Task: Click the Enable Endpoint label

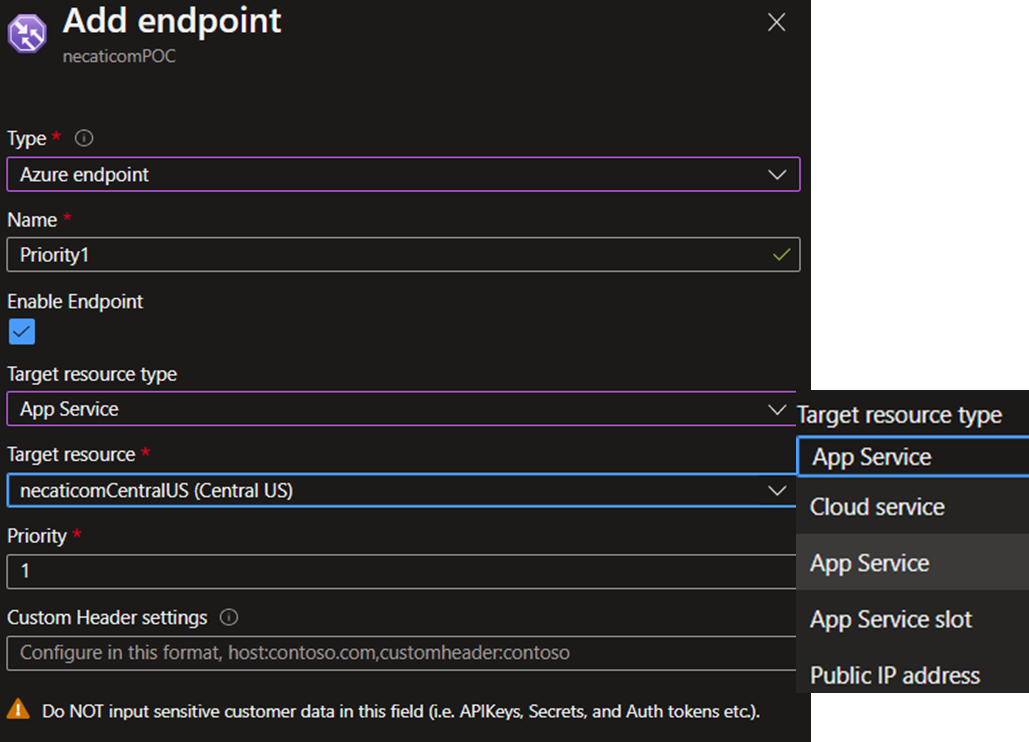Action: coord(75,302)
